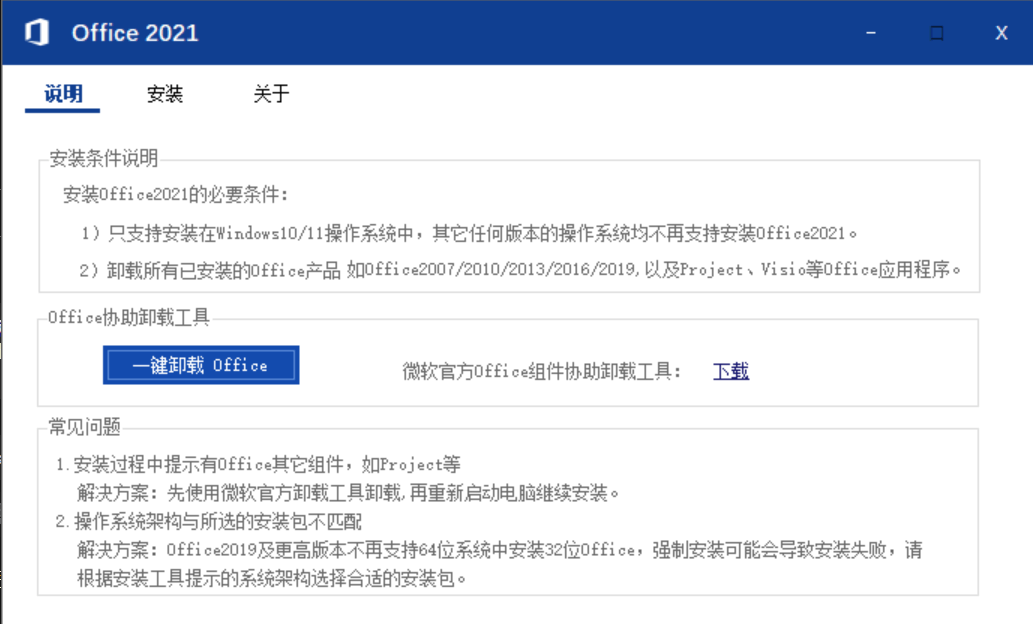Switch to the 说明 tab
This screenshot has width=1033, height=624.
(63, 94)
